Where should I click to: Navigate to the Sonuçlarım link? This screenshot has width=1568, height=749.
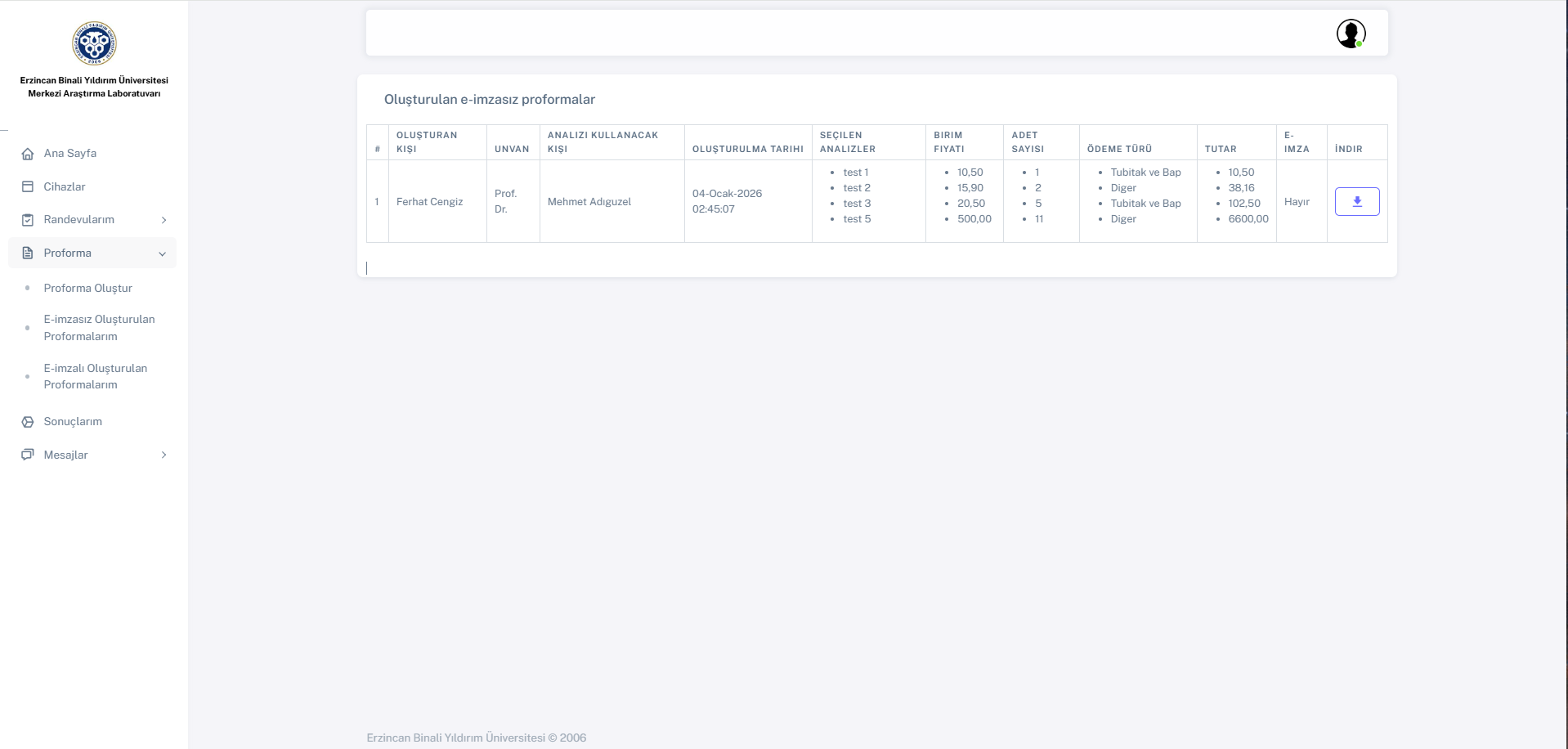click(73, 422)
